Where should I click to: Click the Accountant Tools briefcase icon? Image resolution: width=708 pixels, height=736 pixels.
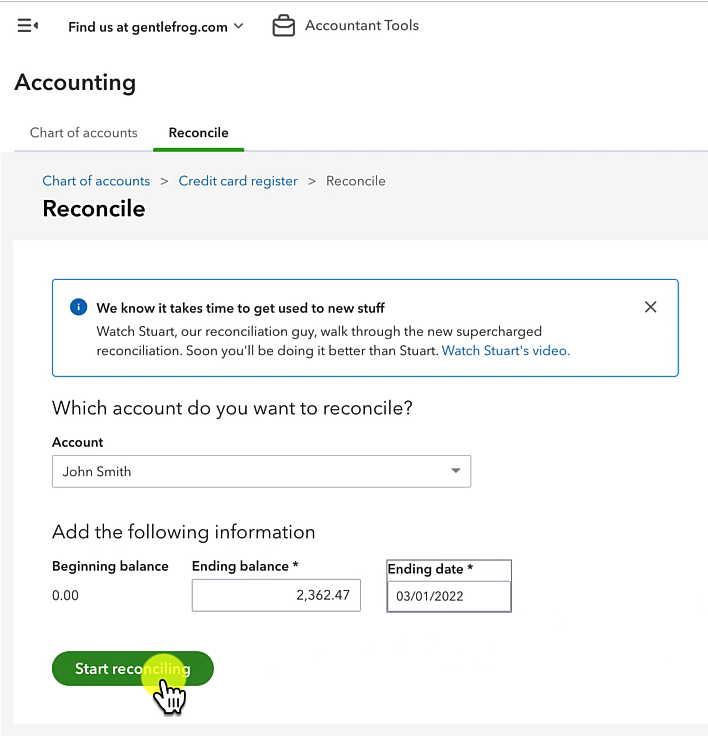click(x=284, y=25)
